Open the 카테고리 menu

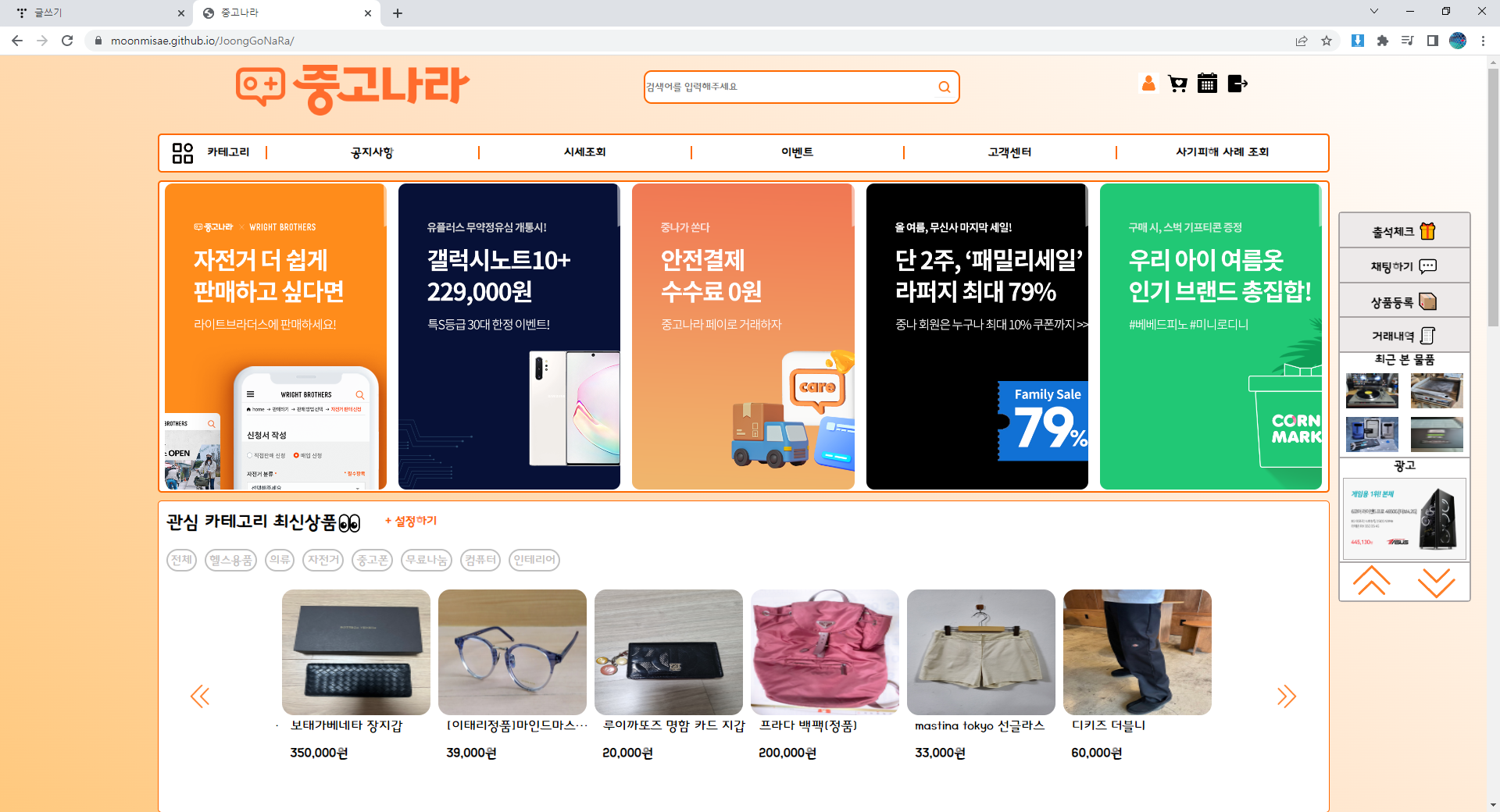pyautogui.click(x=228, y=152)
